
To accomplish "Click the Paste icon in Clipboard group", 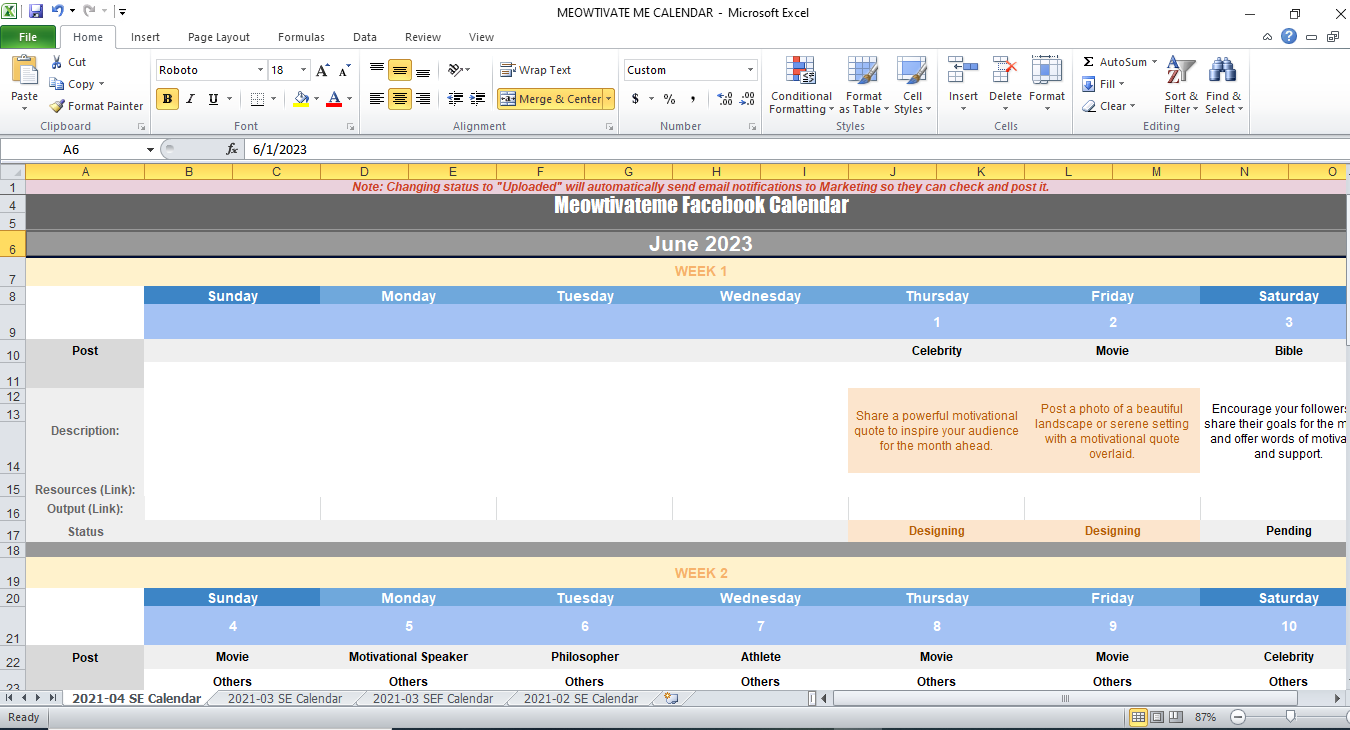I will [x=24, y=71].
